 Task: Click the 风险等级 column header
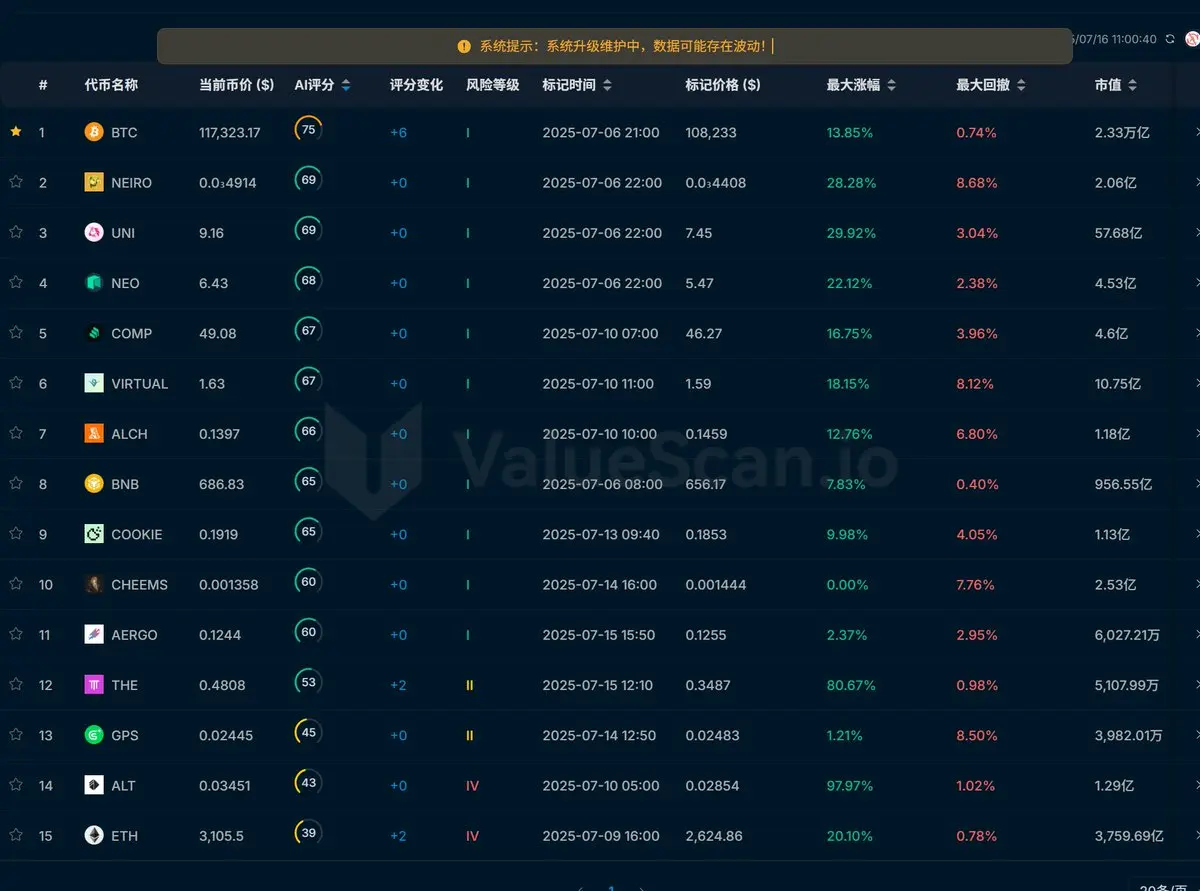[x=493, y=85]
